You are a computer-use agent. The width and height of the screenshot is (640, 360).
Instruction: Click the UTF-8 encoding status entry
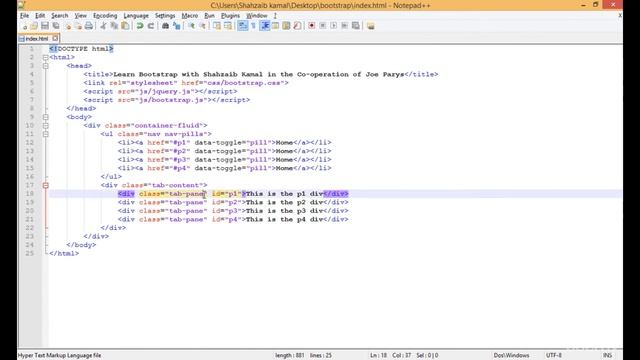(x=554, y=355)
